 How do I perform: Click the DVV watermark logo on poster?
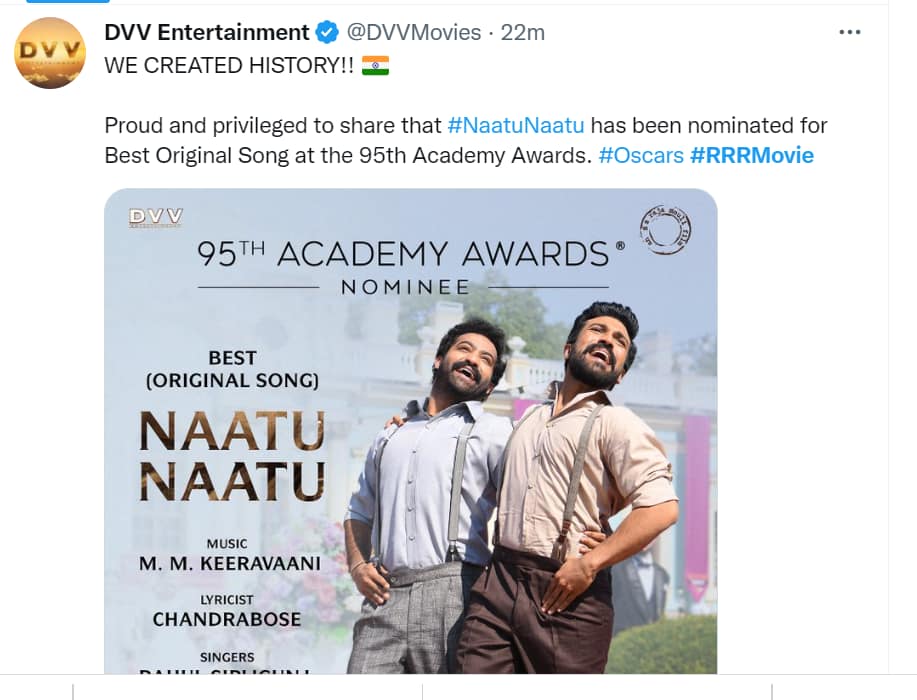tap(156, 218)
